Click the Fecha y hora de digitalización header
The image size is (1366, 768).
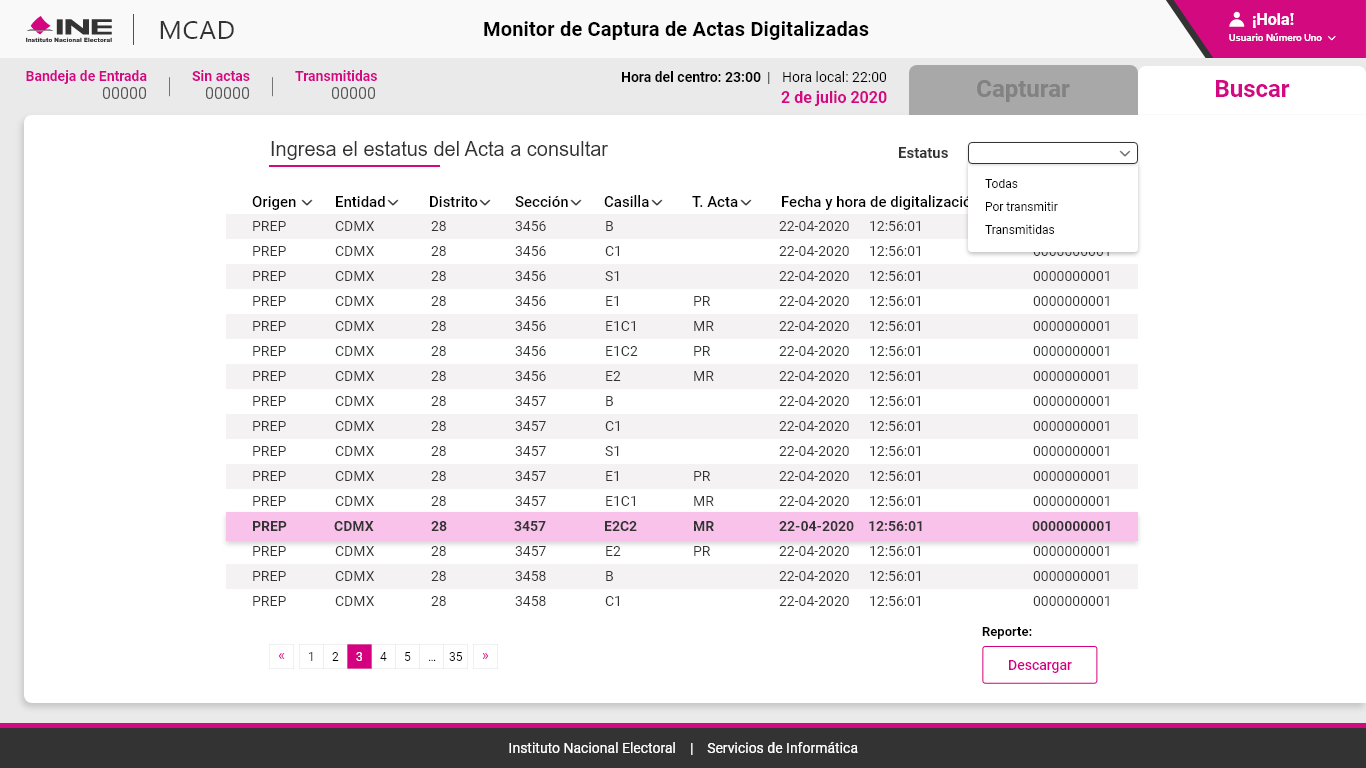[x=874, y=202]
